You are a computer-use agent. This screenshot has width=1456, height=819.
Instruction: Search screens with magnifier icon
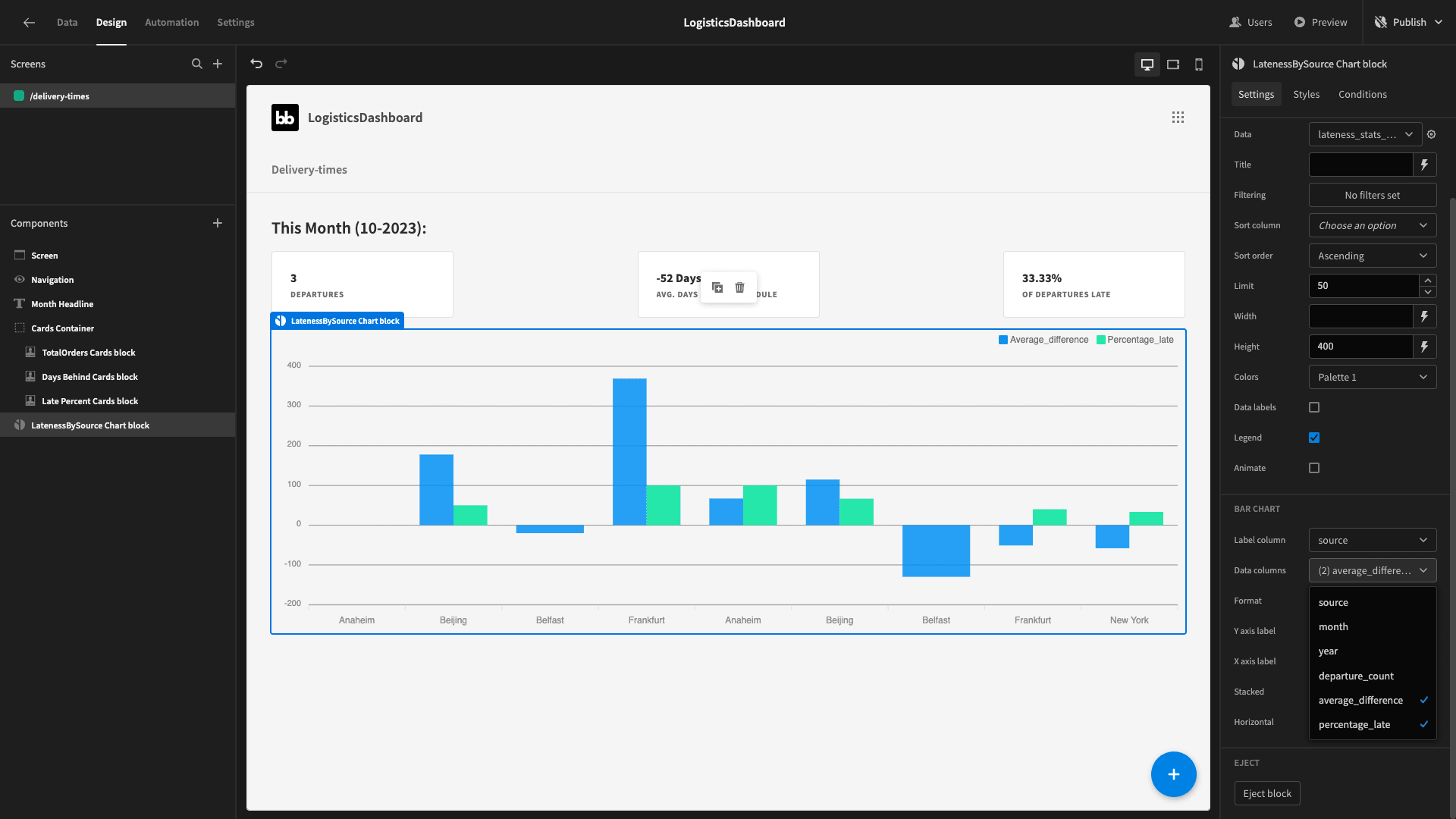[x=197, y=64]
